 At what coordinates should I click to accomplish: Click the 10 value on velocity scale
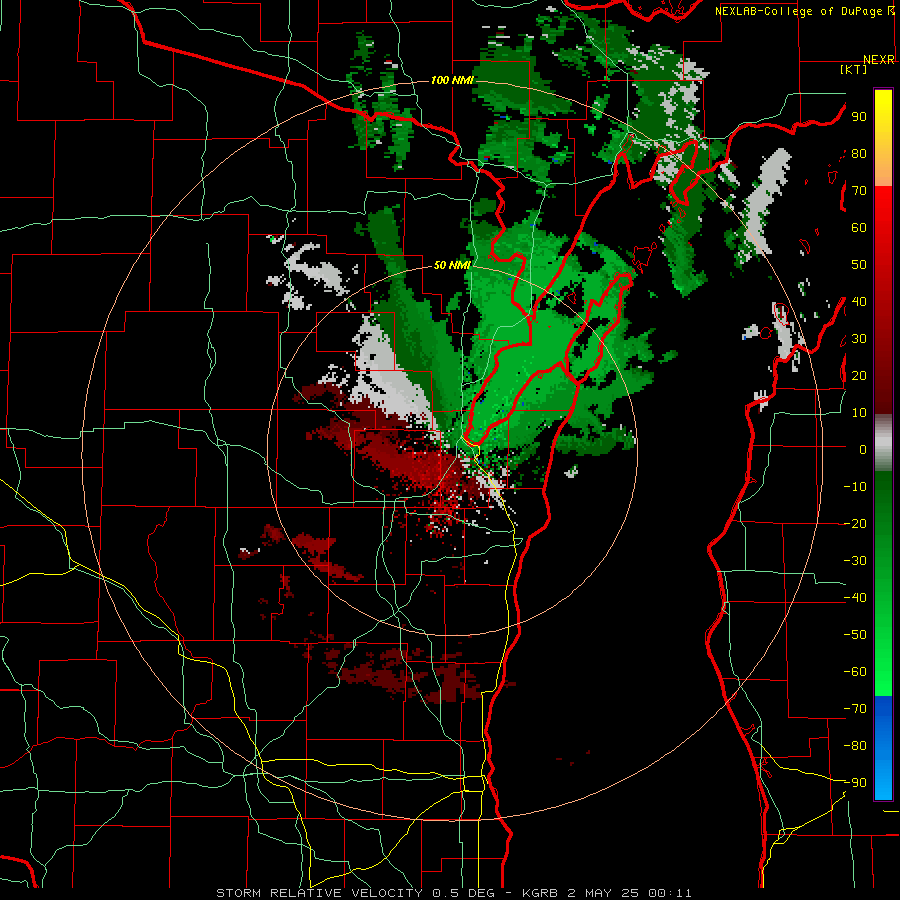tap(859, 413)
